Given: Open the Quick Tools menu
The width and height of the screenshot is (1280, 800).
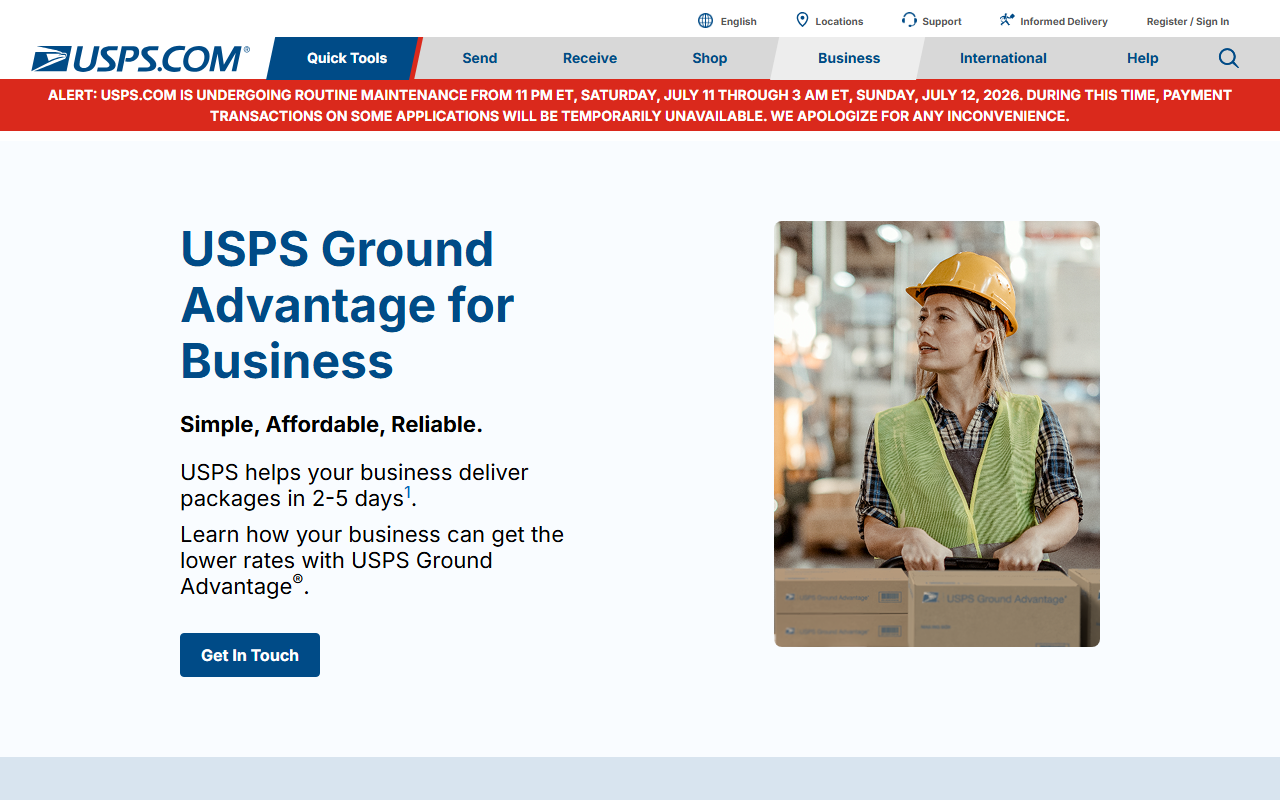Looking at the screenshot, I should [x=346, y=58].
